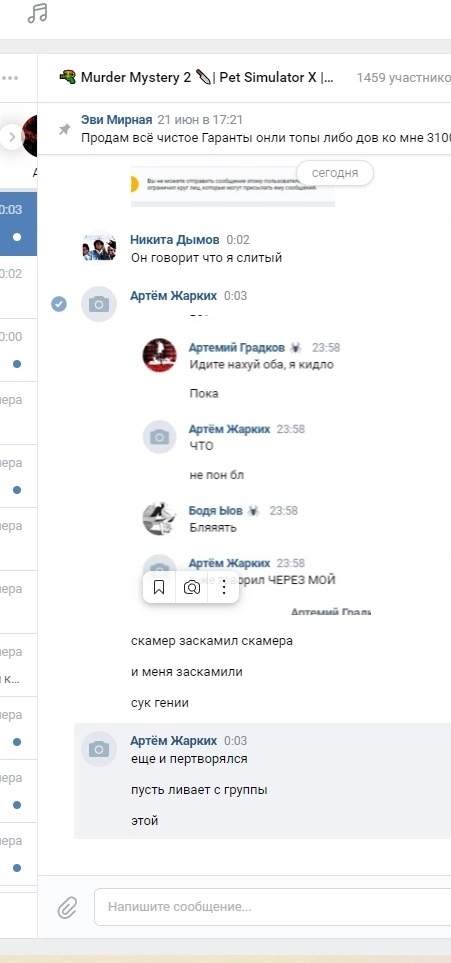451x963 pixels.
Task: Uncheck the selected message checkmark
Action: (59, 303)
